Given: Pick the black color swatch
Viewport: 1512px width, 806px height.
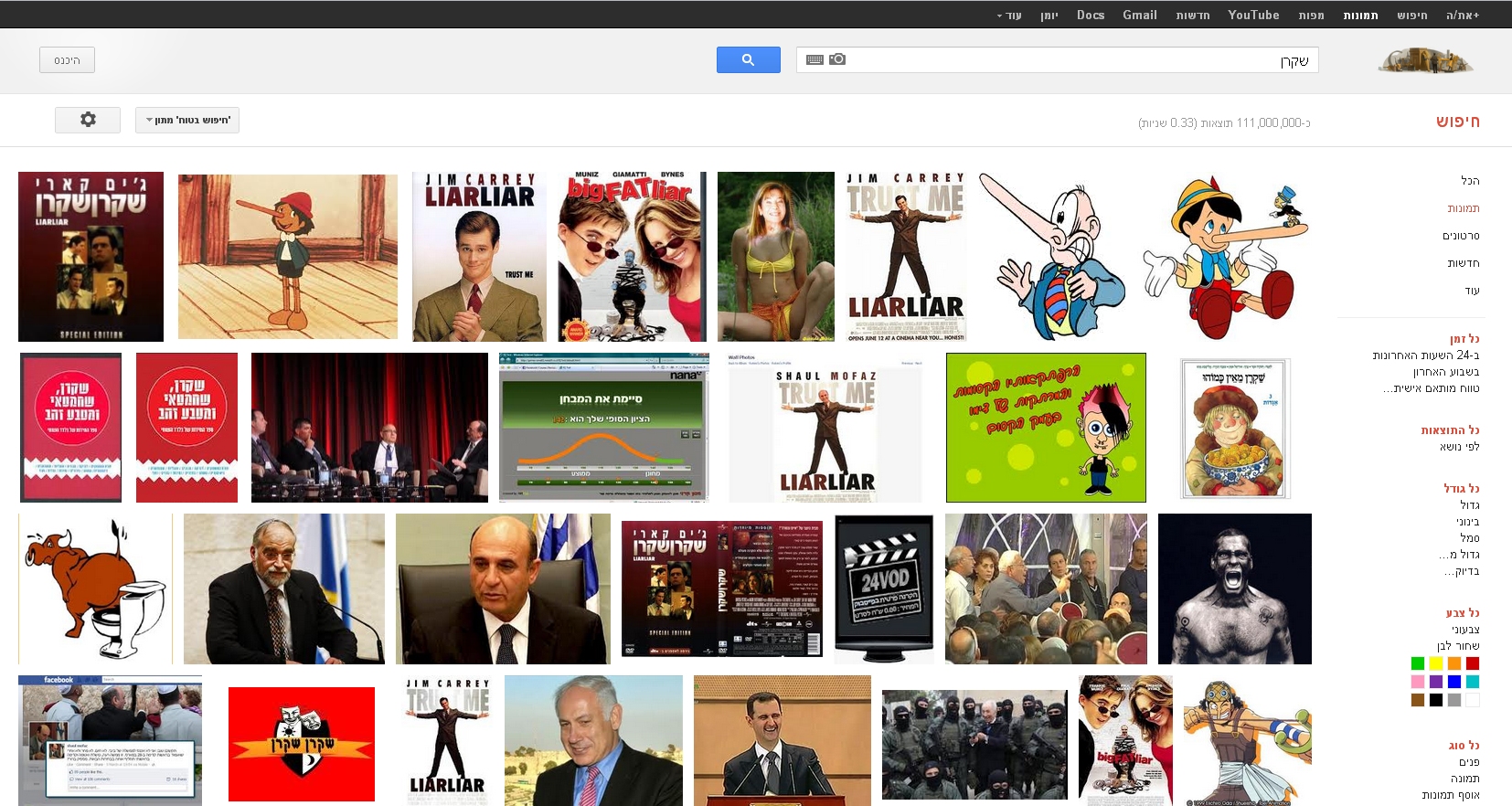Looking at the screenshot, I should pyautogui.click(x=1436, y=700).
